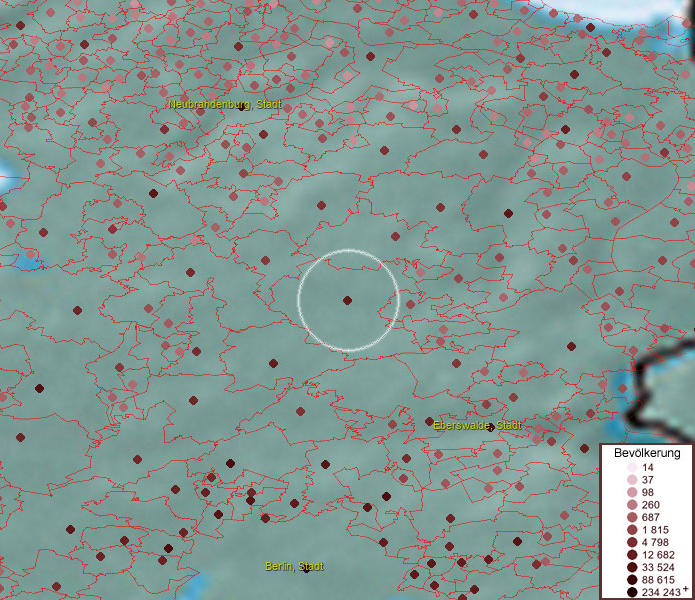Select the legend swatch for 4 798
The width and height of the screenshot is (695, 600).
click(x=632, y=542)
